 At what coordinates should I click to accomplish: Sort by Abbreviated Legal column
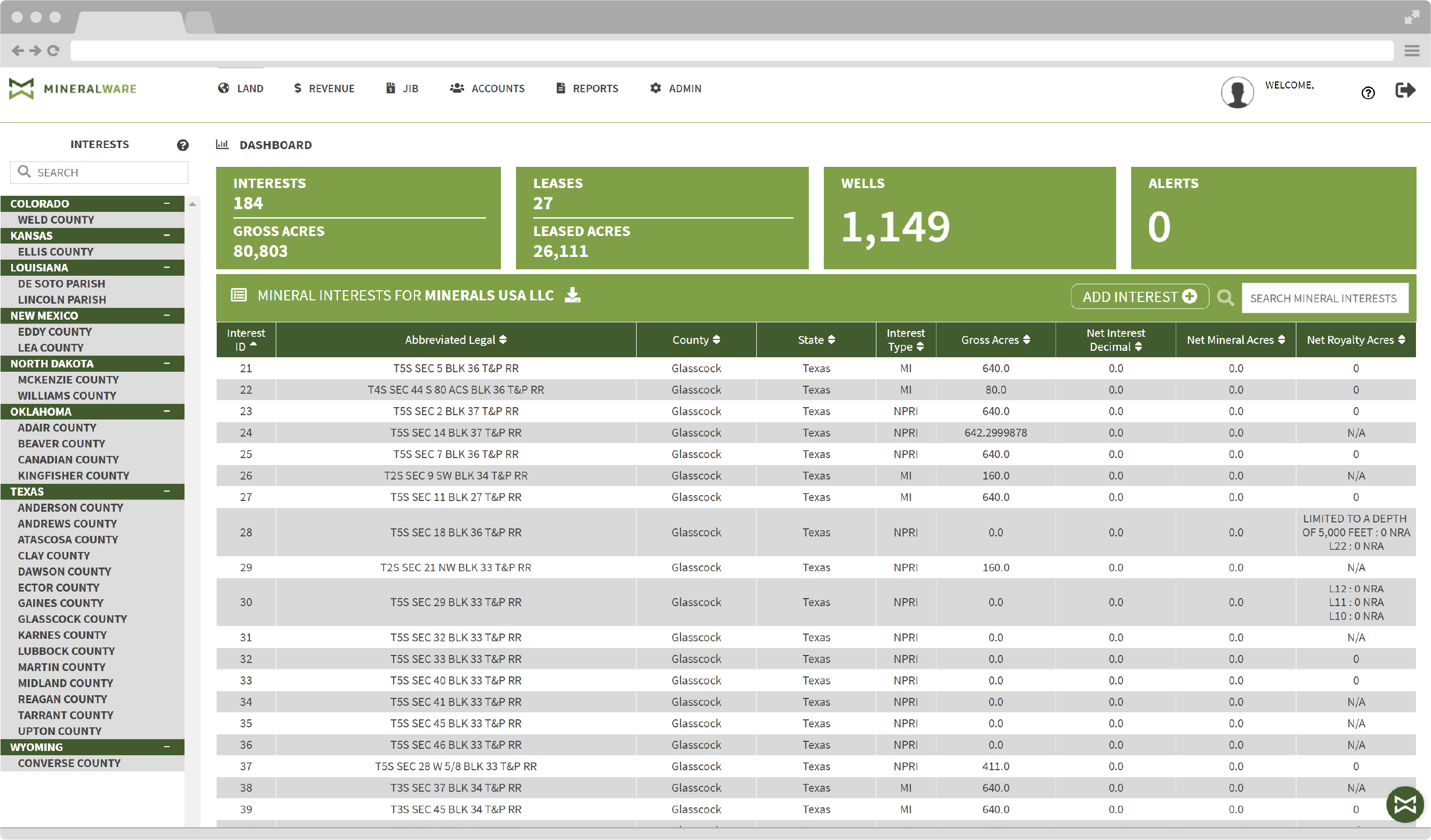[455, 340]
